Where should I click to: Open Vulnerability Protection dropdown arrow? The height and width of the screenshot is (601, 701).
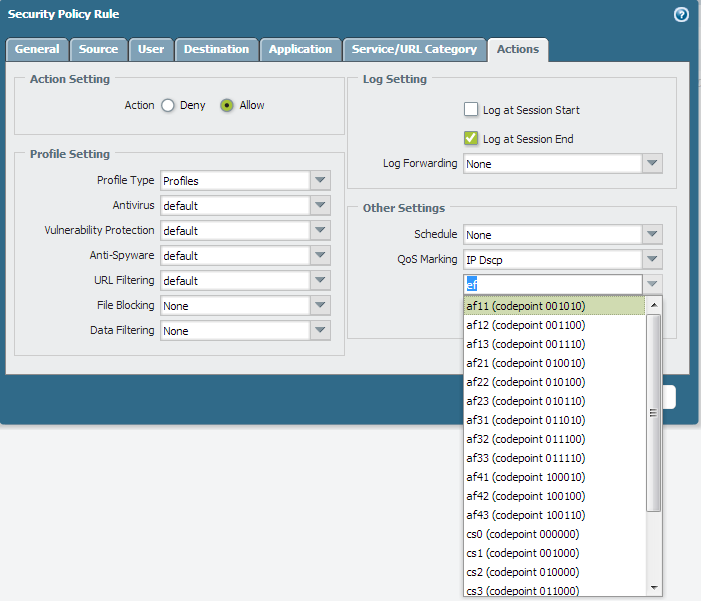(x=320, y=231)
